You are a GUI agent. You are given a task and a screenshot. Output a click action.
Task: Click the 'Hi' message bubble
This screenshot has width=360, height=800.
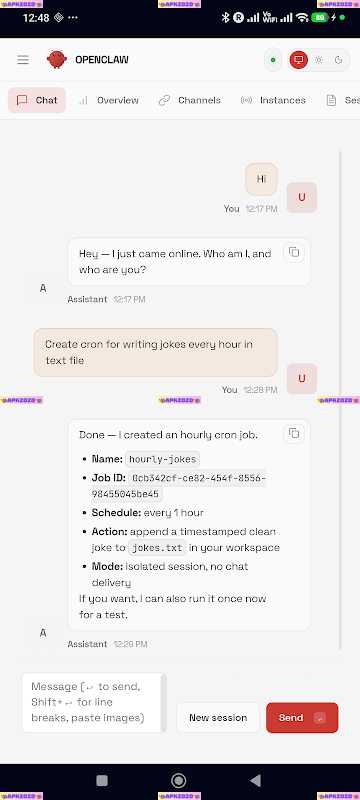(261, 179)
